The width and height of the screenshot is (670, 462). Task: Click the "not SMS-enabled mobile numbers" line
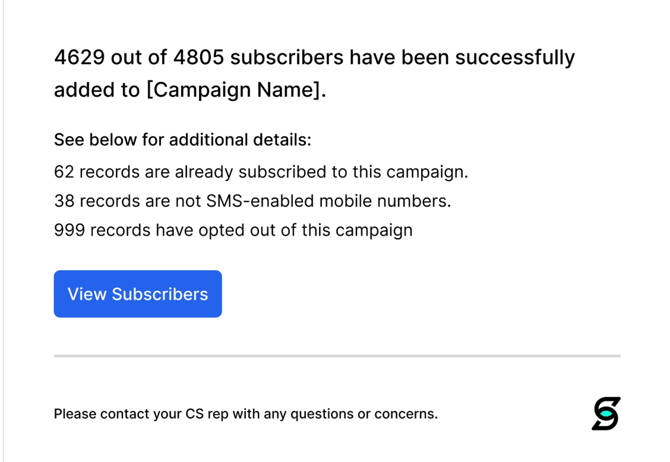[252, 201]
